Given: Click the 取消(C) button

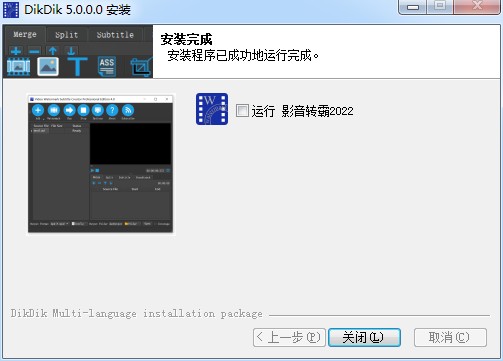Looking at the screenshot, I should [x=450, y=337].
